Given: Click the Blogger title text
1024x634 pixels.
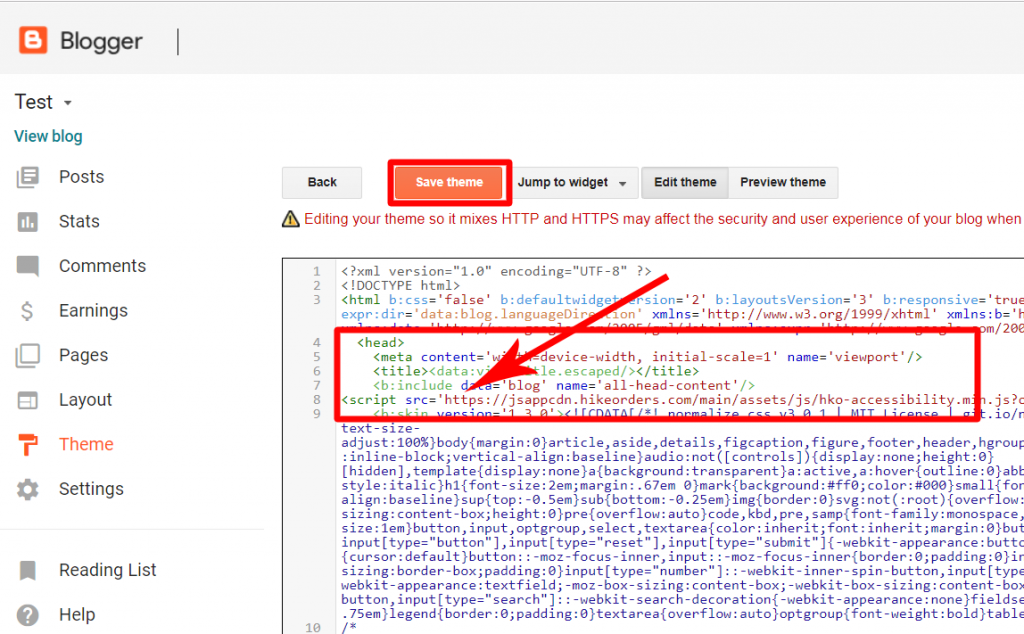Looking at the screenshot, I should pos(101,41).
